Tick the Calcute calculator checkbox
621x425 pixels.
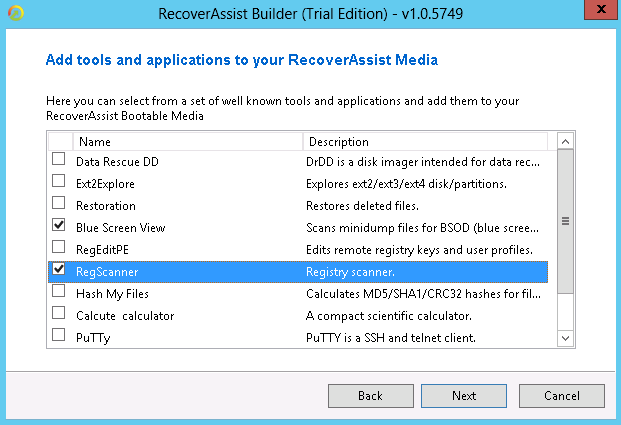coord(59,314)
